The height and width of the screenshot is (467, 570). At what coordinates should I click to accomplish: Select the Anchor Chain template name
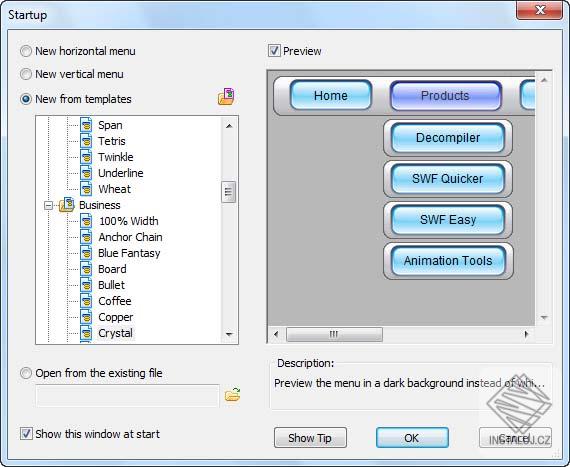(x=130, y=237)
